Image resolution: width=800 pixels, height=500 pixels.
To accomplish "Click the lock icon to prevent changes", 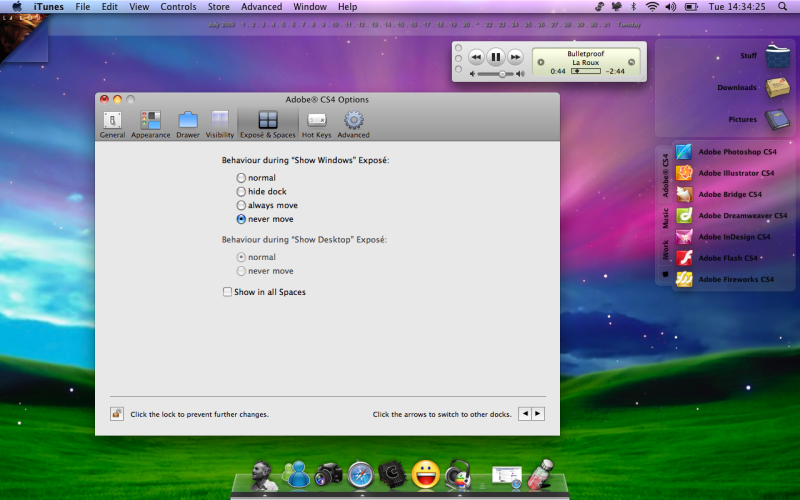I will tap(117, 414).
